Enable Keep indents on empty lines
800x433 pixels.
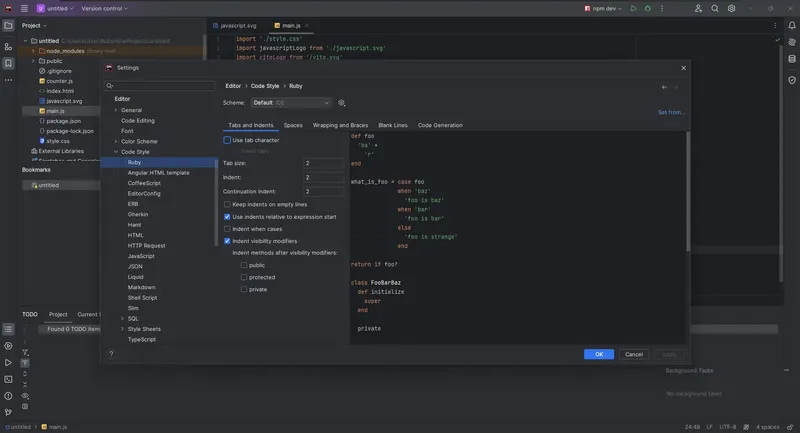coord(227,205)
